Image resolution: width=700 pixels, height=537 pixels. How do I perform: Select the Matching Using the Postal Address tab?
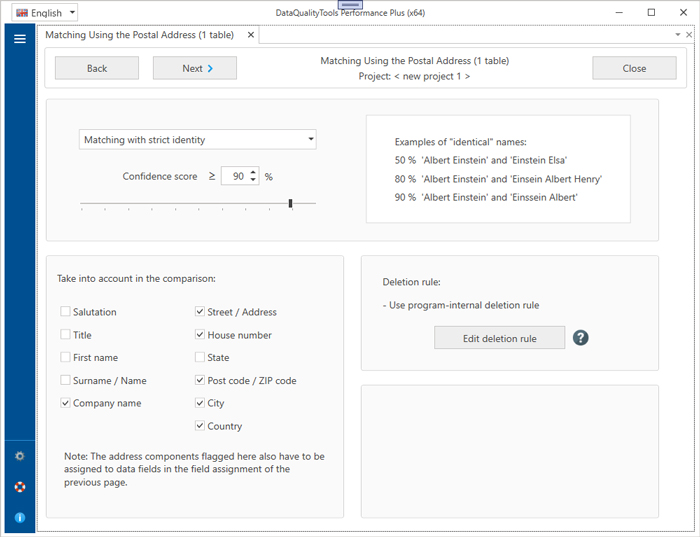click(x=140, y=35)
